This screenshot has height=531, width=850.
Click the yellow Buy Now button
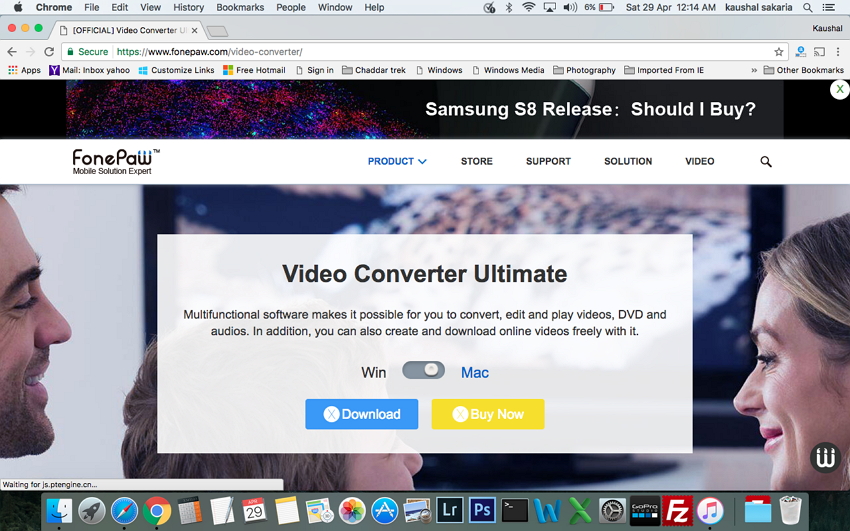(488, 414)
